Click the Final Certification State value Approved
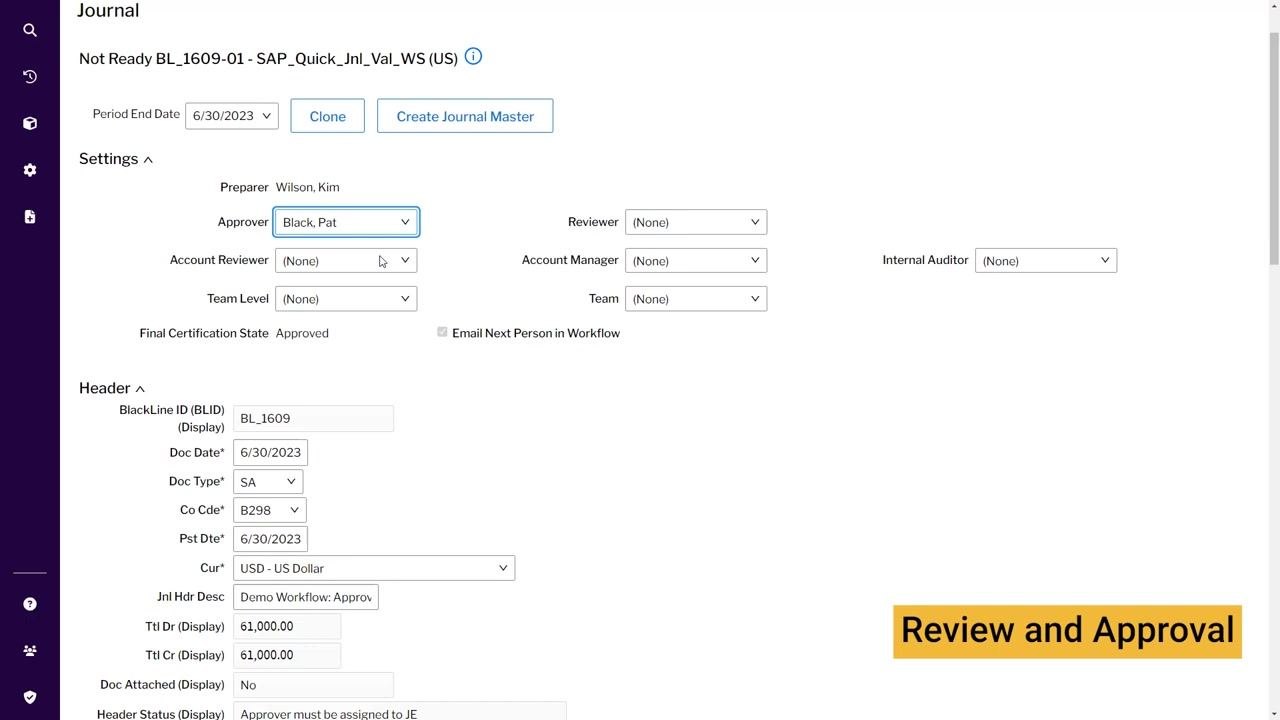Screen dimensions: 1280x720 click(x=302, y=333)
